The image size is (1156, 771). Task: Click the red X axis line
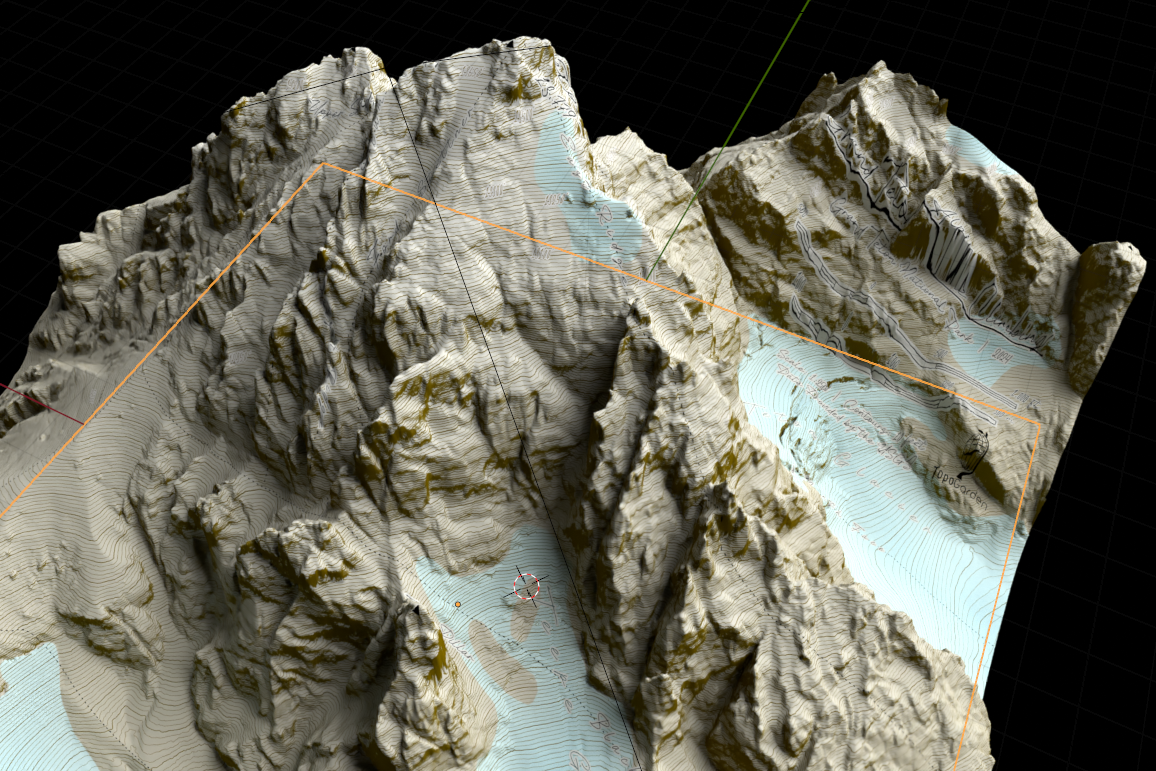pos(40,400)
